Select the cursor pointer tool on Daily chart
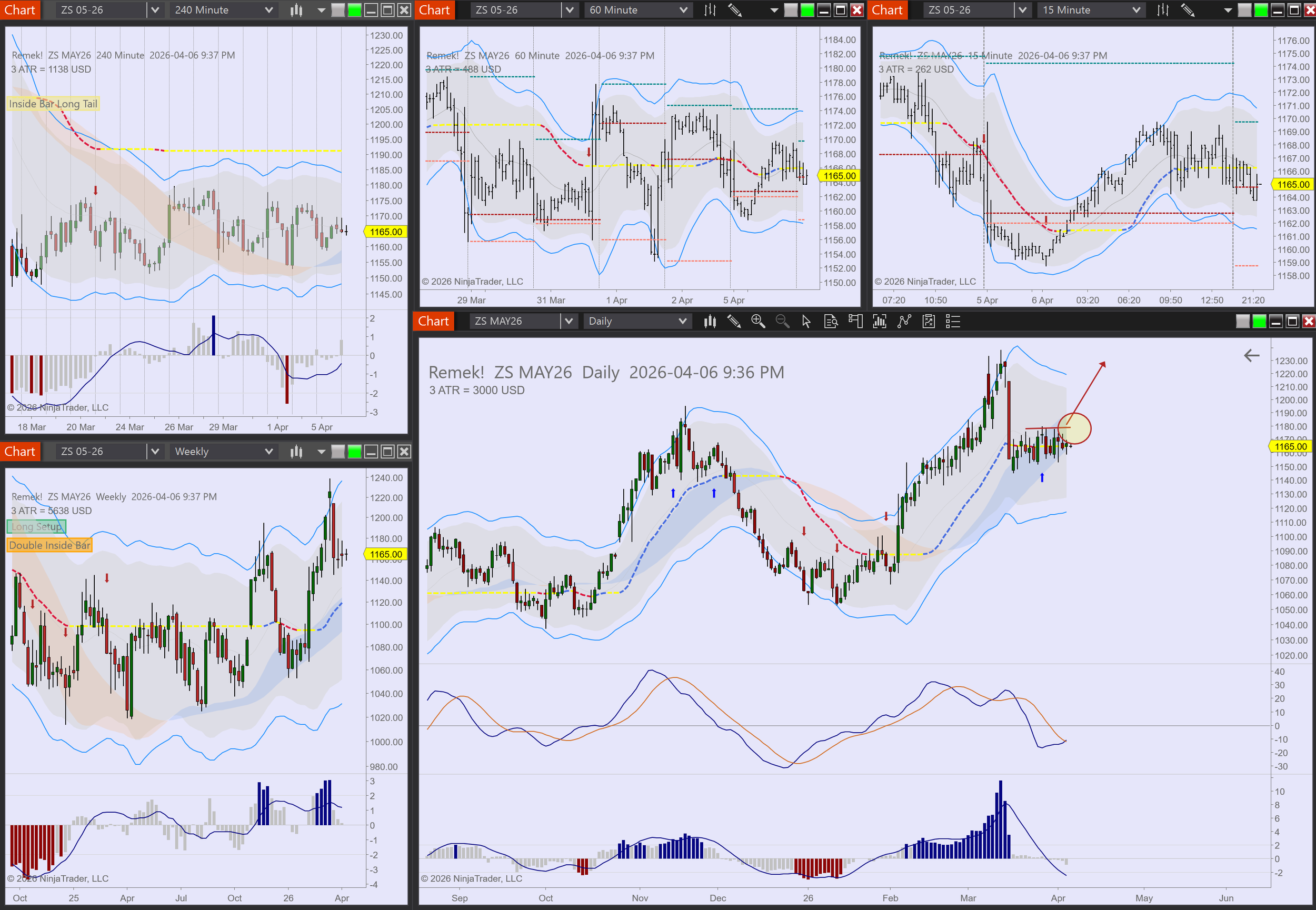The image size is (1316, 910). point(806,322)
